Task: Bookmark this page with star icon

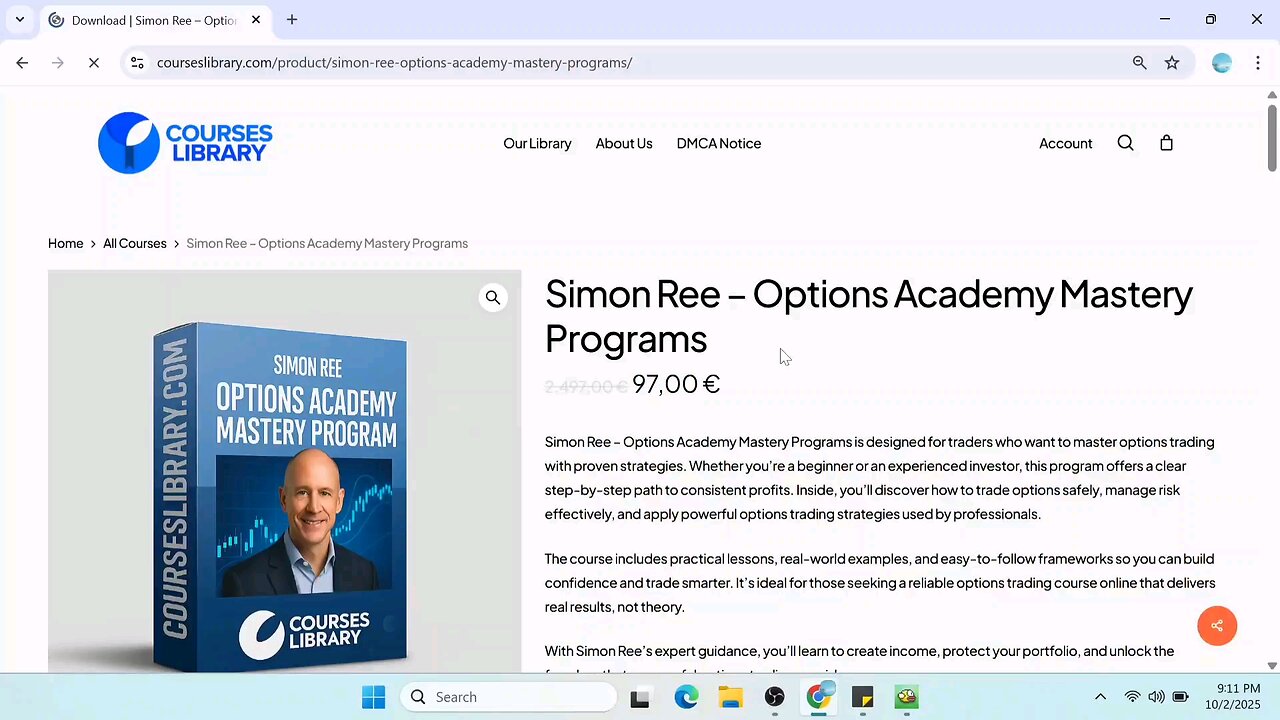Action: tap(1172, 62)
